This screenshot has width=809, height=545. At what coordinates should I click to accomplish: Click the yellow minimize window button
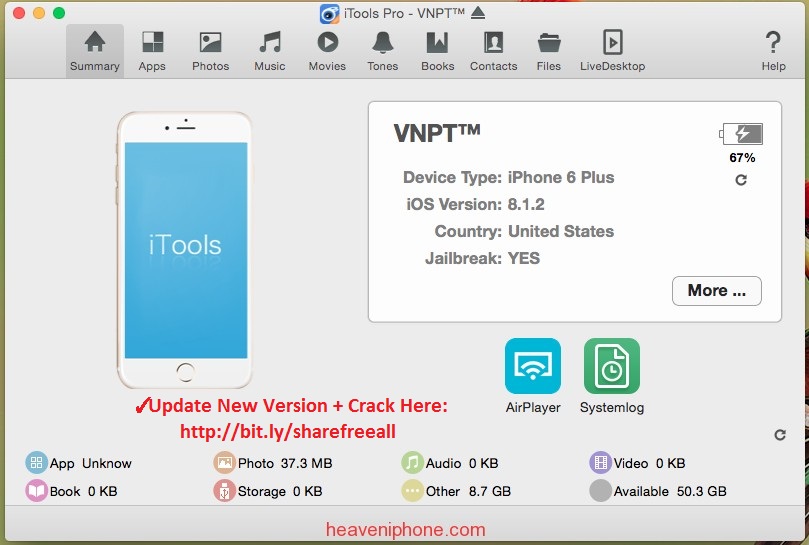click(39, 13)
